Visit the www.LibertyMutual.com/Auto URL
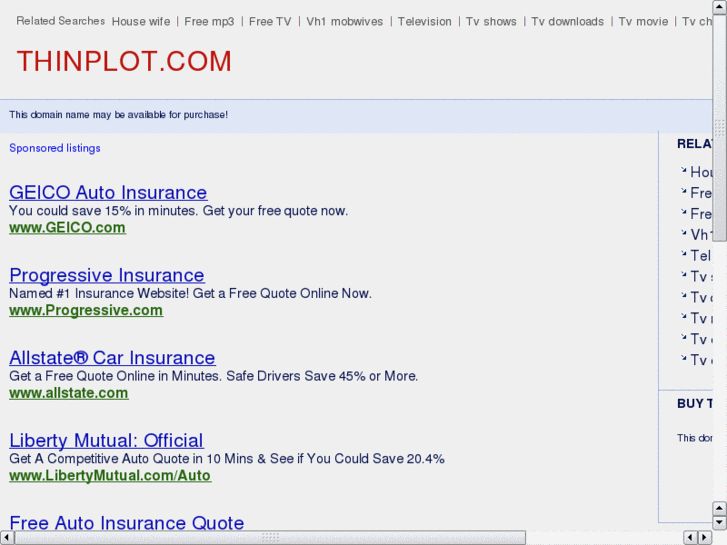The width and height of the screenshot is (727, 545). [110, 475]
